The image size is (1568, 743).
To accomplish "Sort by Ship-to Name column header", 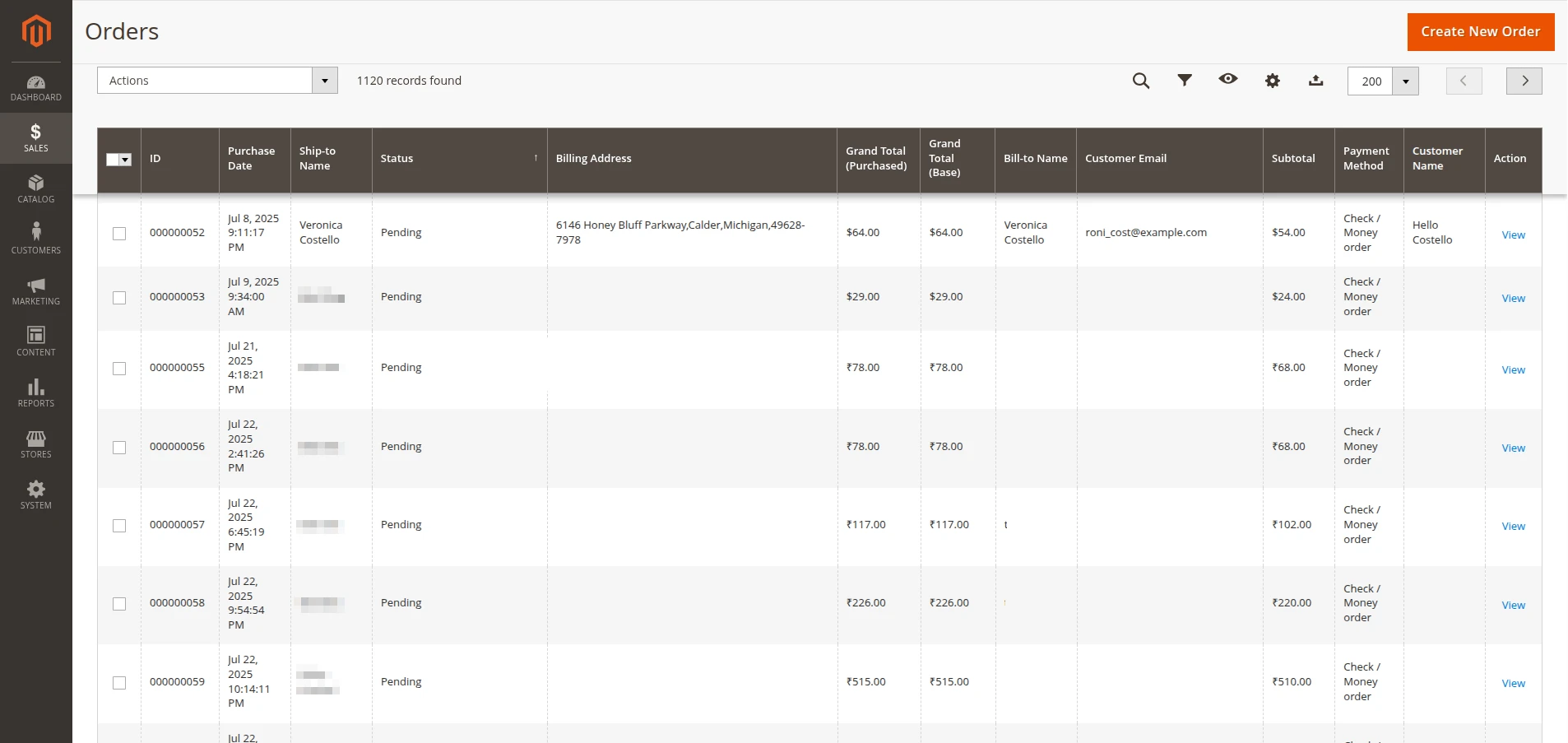I will coord(331,159).
